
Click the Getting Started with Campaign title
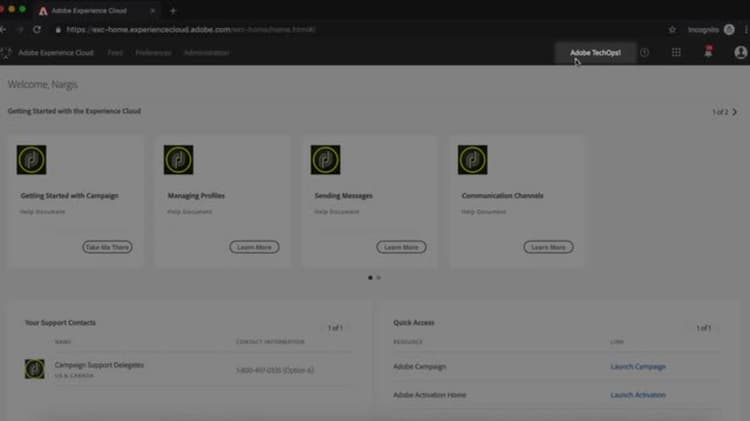point(69,195)
